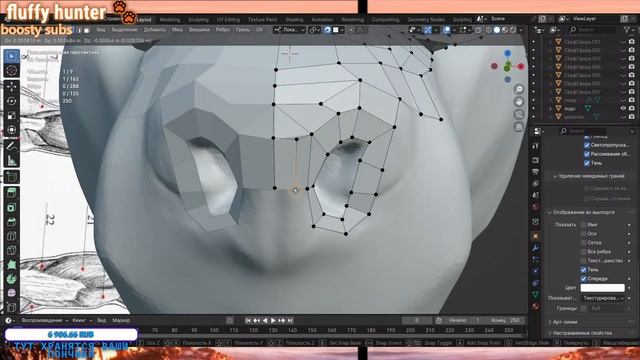Select the Knife tool
This screenshot has height=360, width=640.
(11, 251)
